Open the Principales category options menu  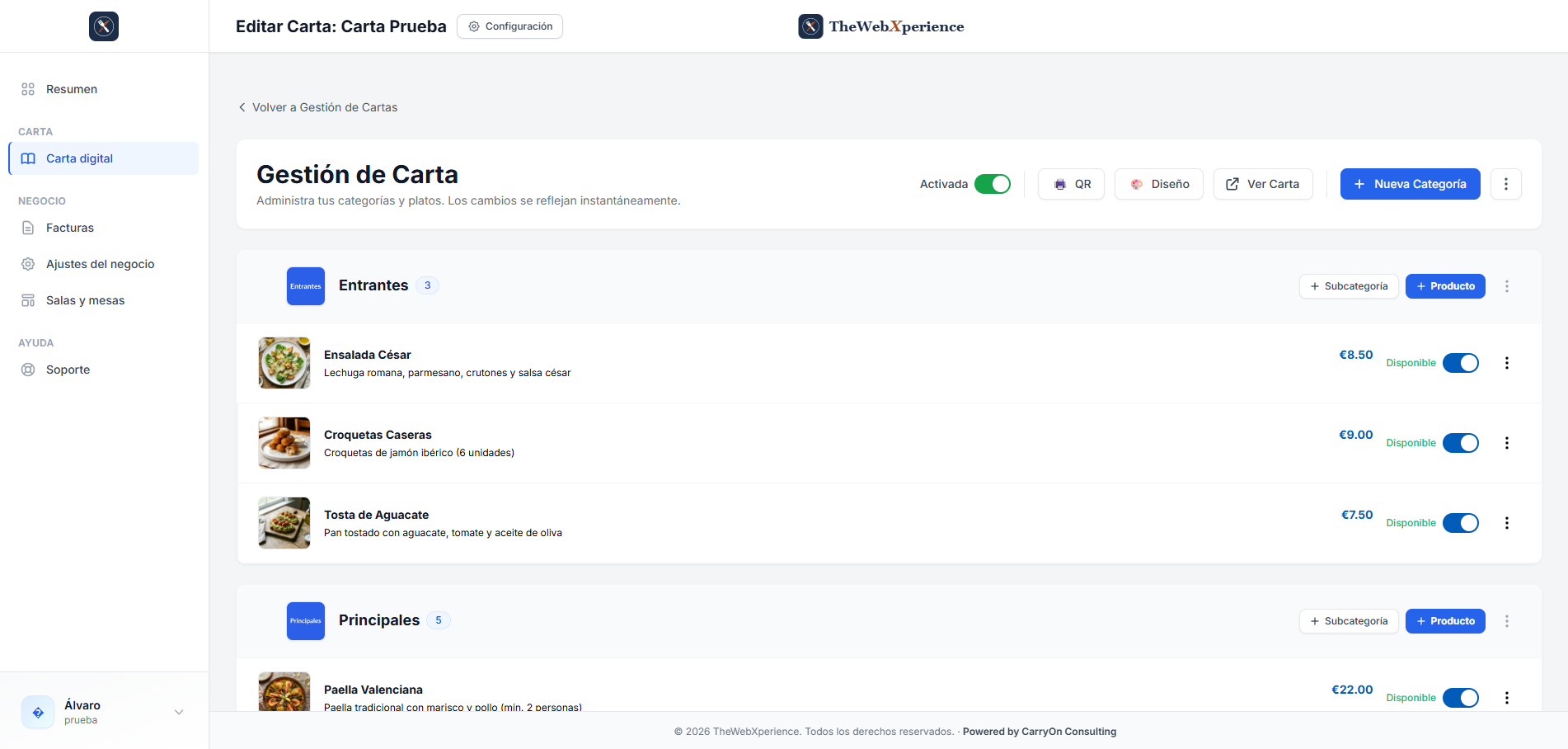1507,621
